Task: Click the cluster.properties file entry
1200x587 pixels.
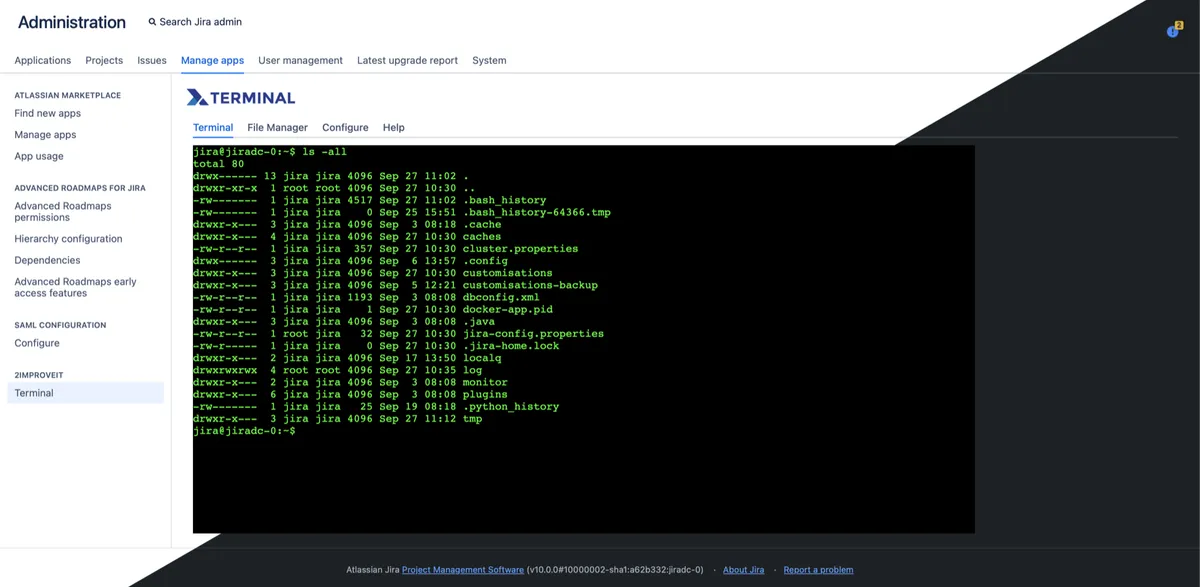Action: coord(520,249)
